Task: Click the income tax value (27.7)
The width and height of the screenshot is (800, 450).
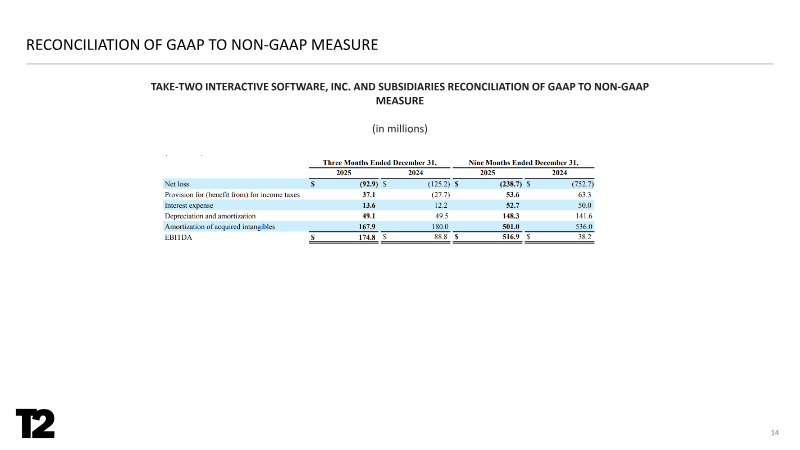Action: (432, 194)
